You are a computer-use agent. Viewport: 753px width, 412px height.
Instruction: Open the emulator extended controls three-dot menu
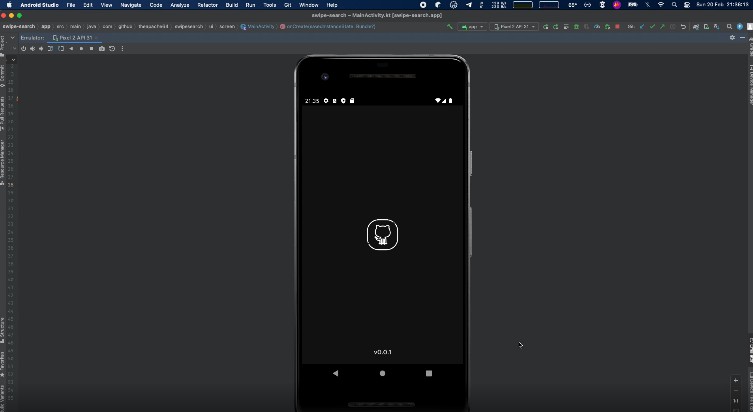(122, 48)
